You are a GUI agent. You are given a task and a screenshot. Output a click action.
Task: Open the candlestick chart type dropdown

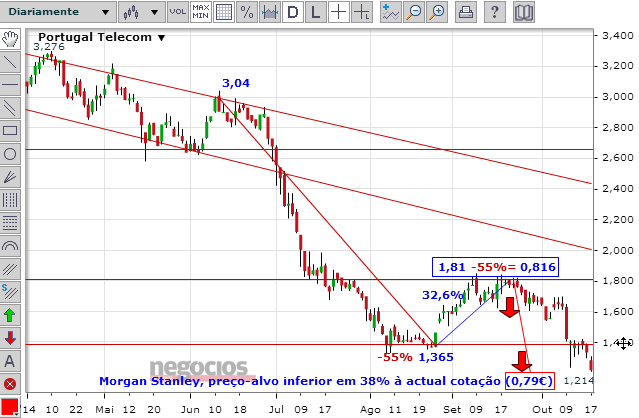(141, 12)
